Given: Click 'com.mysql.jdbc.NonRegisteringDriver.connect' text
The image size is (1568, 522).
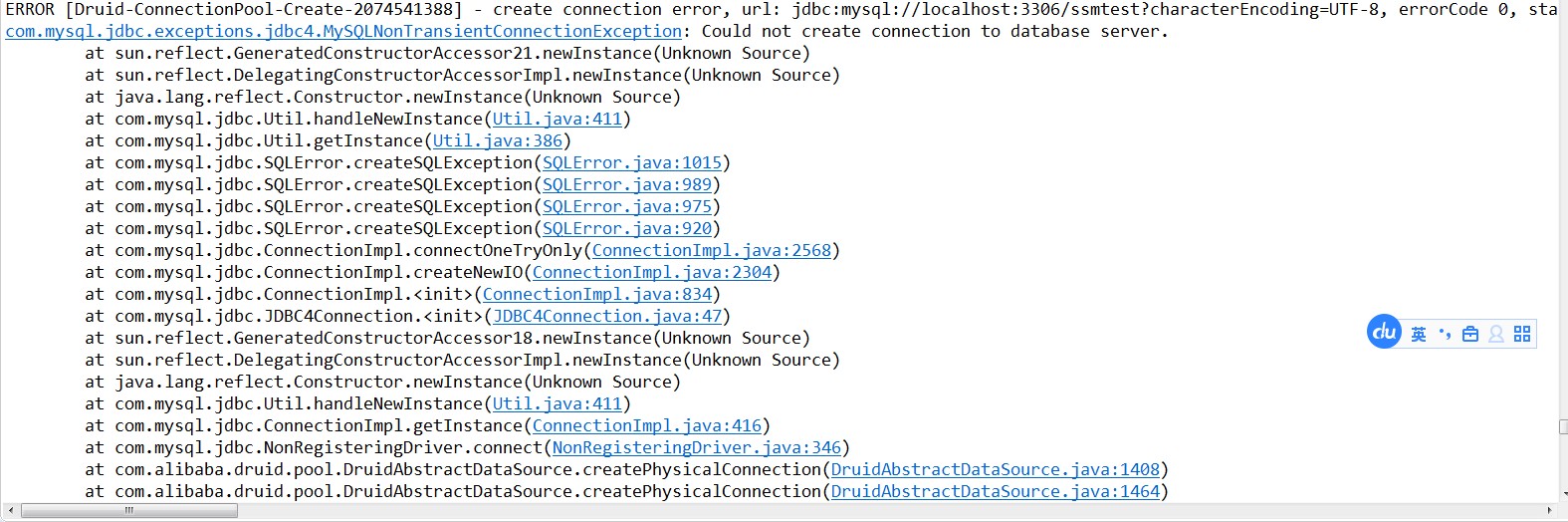Looking at the screenshot, I should (329, 448).
